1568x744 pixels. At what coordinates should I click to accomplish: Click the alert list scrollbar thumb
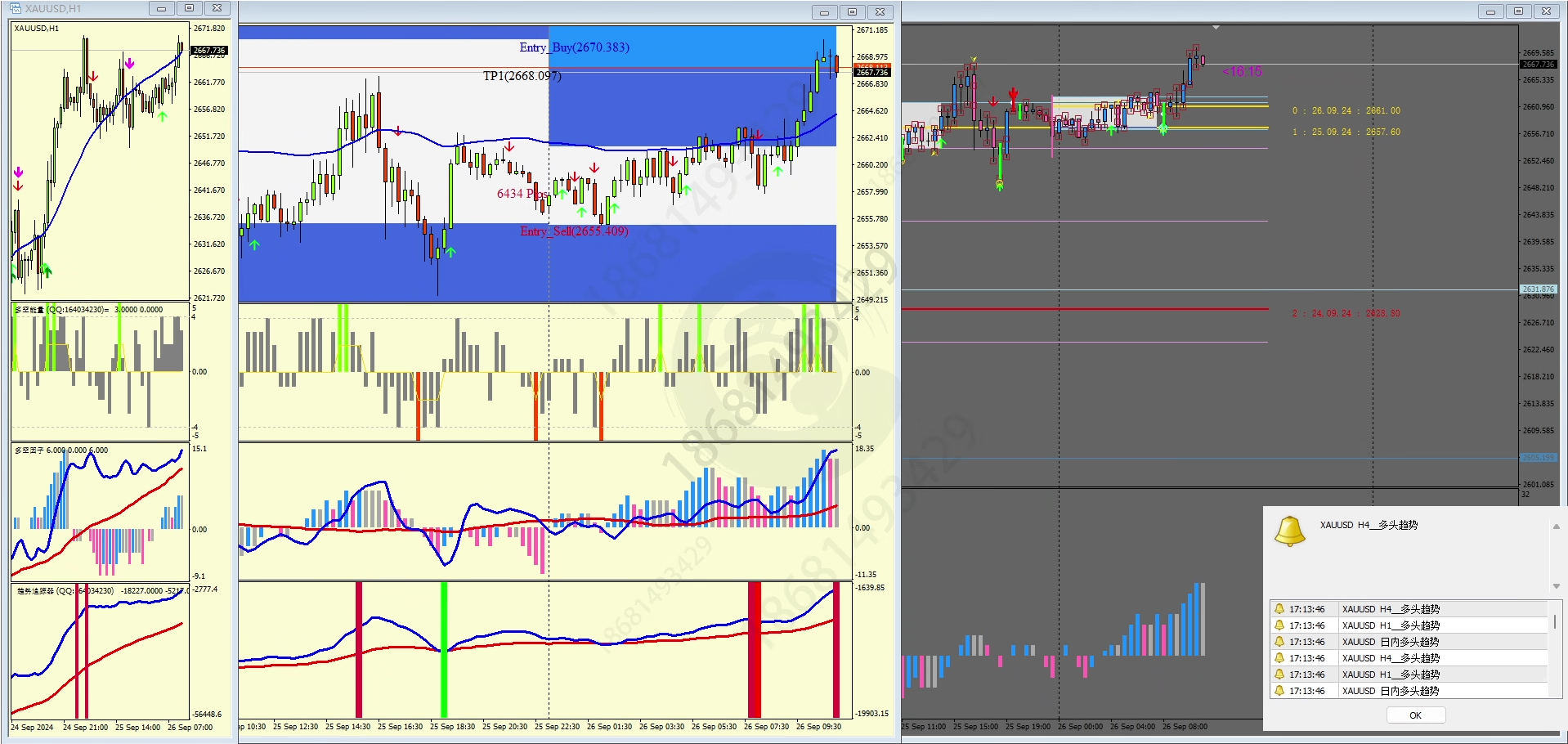pyautogui.click(x=1554, y=622)
